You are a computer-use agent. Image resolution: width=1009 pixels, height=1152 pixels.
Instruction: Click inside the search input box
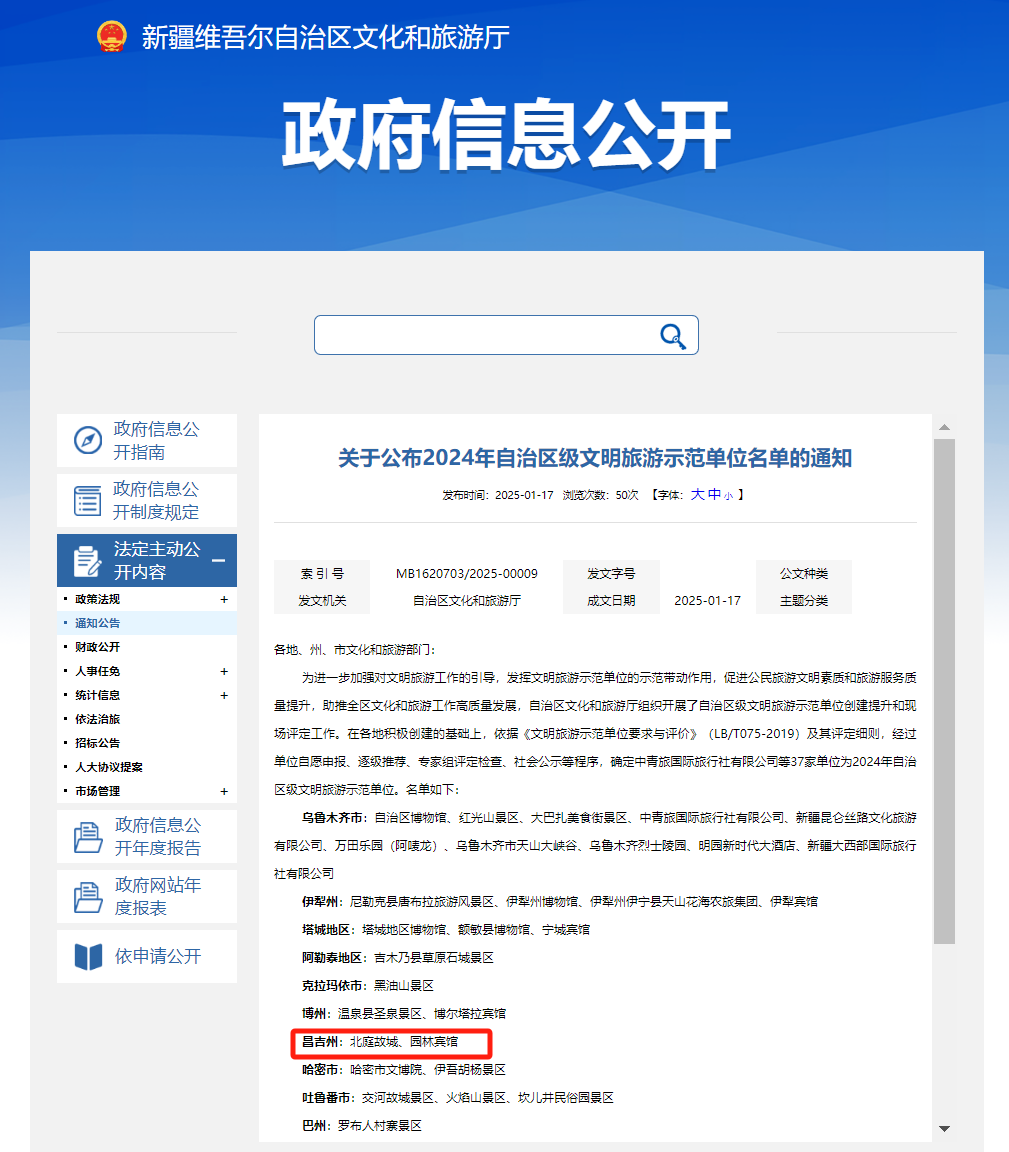(480, 336)
